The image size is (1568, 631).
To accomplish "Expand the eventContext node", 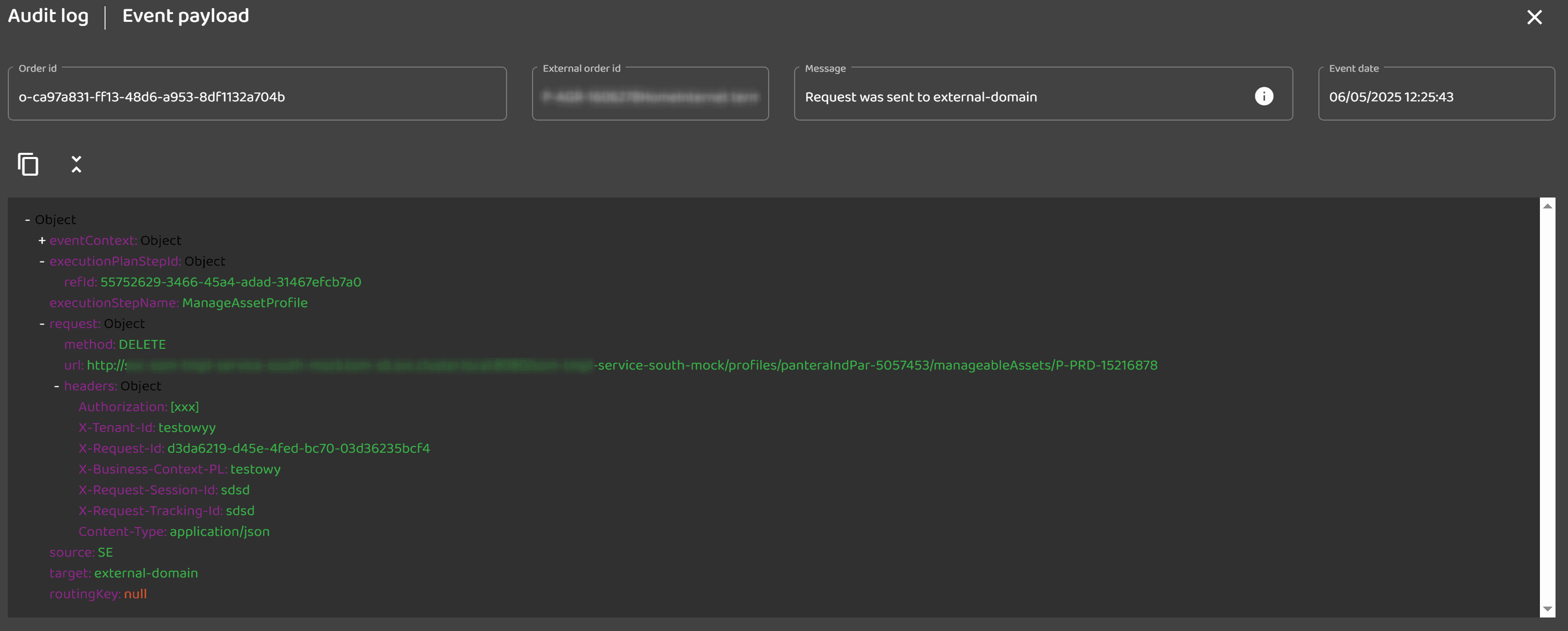I will point(42,240).
